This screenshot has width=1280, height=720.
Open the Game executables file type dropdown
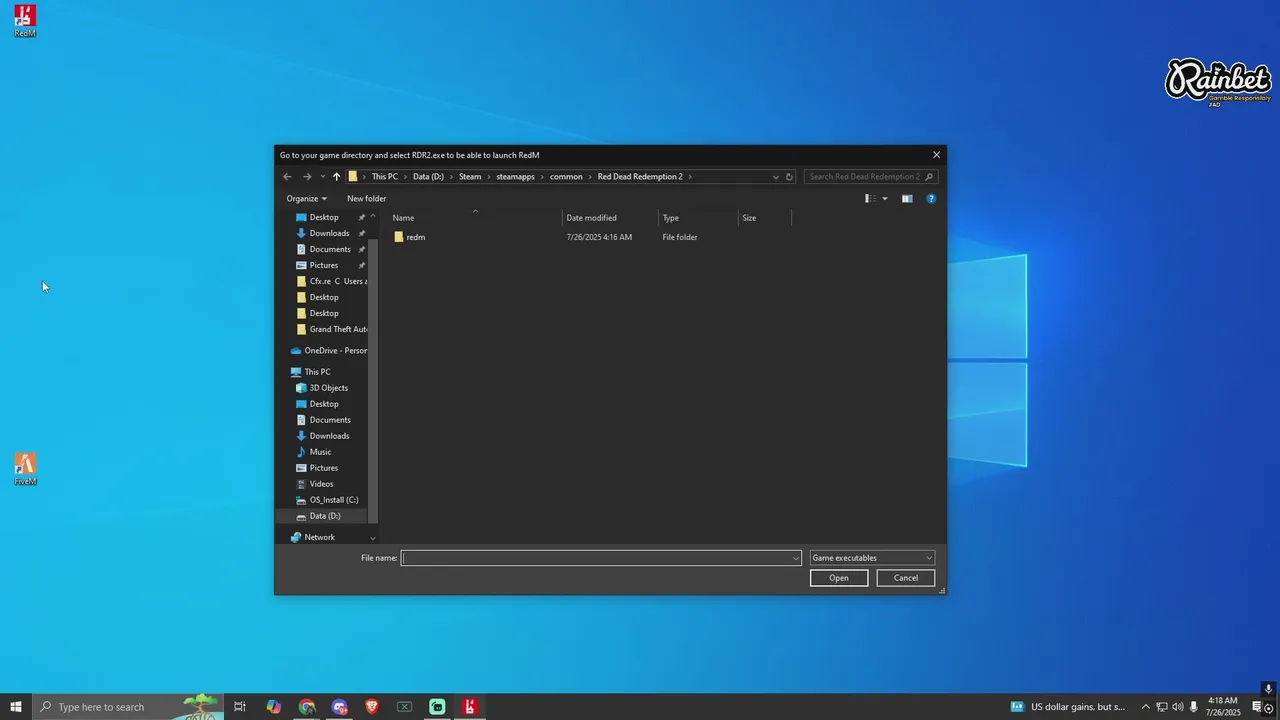(872, 558)
